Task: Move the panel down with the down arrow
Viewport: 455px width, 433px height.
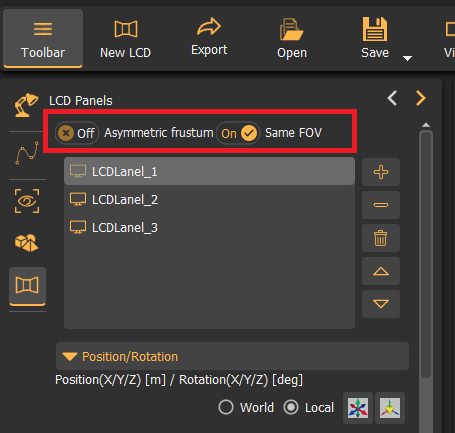Action: 381,304
